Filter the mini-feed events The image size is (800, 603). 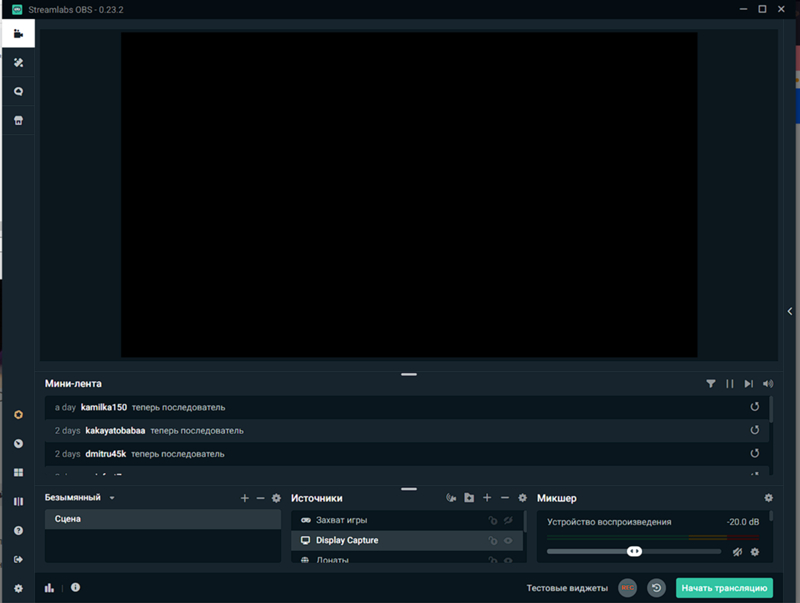coord(710,384)
